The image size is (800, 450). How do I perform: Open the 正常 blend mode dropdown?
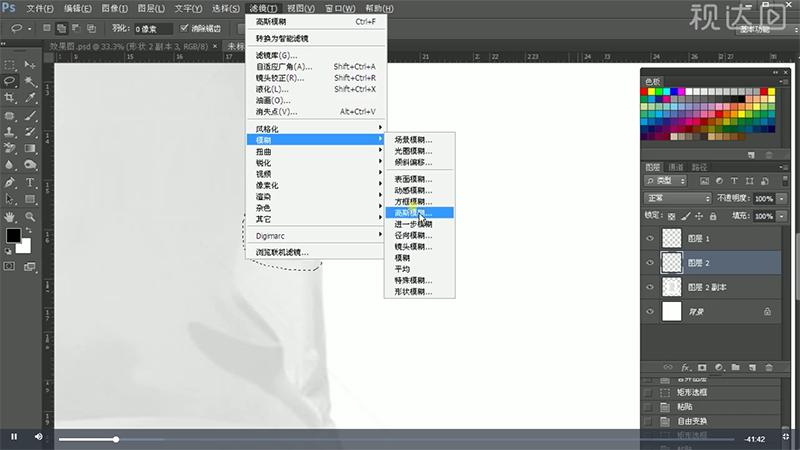[678, 198]
